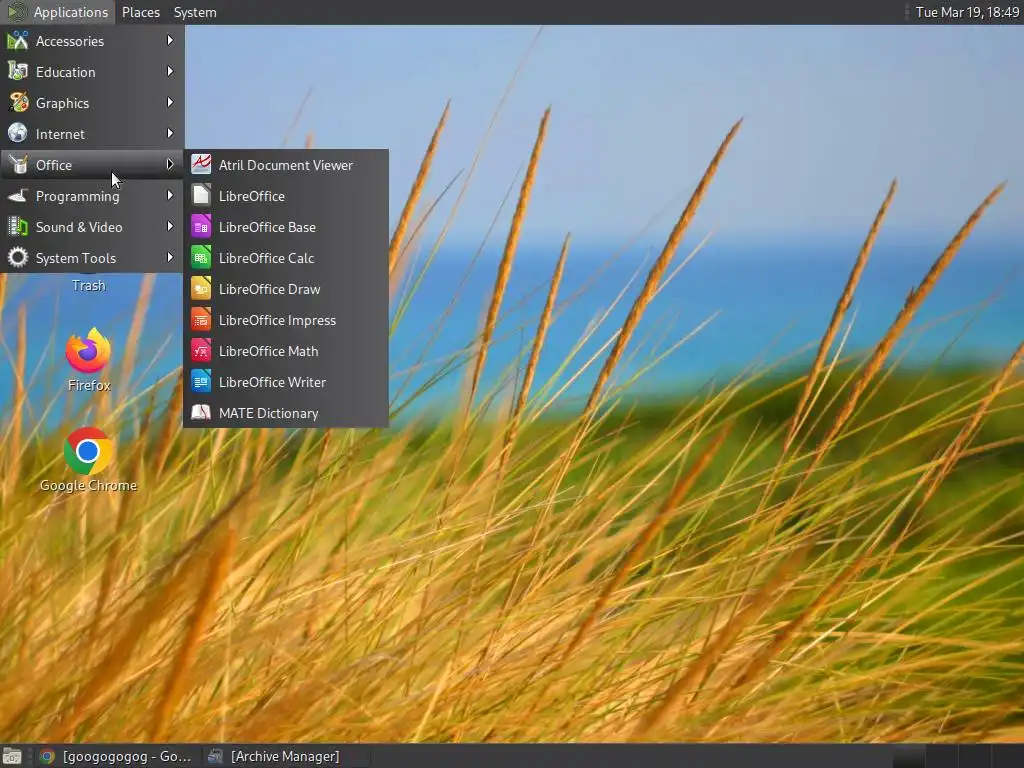1024x768 pixels.
Task: Click the LibreOffice start center icon
Action: (x=201, y=195)
